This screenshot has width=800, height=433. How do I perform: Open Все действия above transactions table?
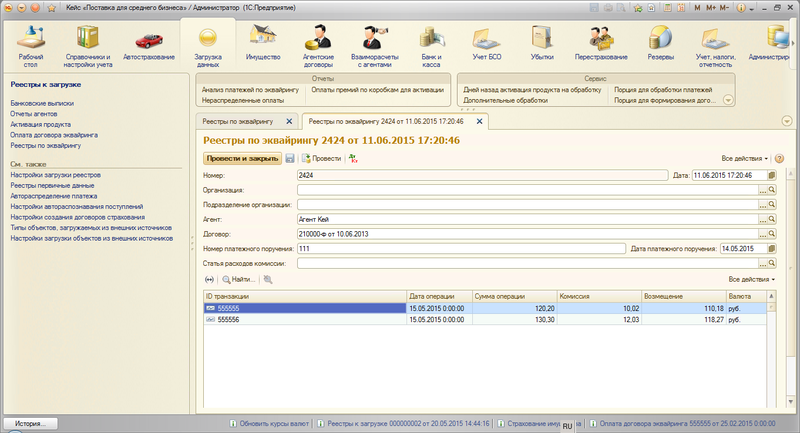point(751,279)
